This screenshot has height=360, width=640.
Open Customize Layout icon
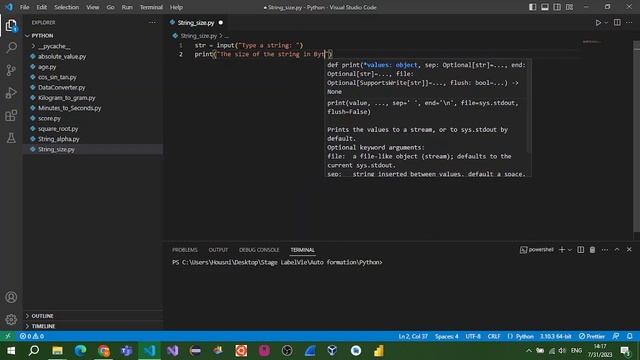569,7
